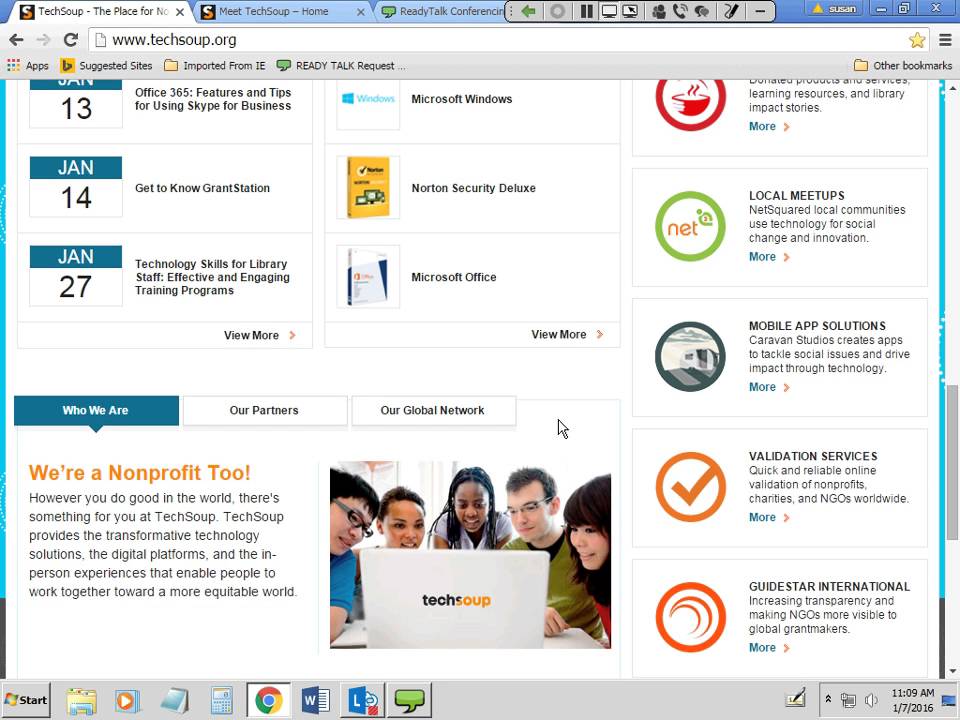Open the Office 365 Skype for Business event
Screen dimensions: 960x720
click(x=213, y=99)
